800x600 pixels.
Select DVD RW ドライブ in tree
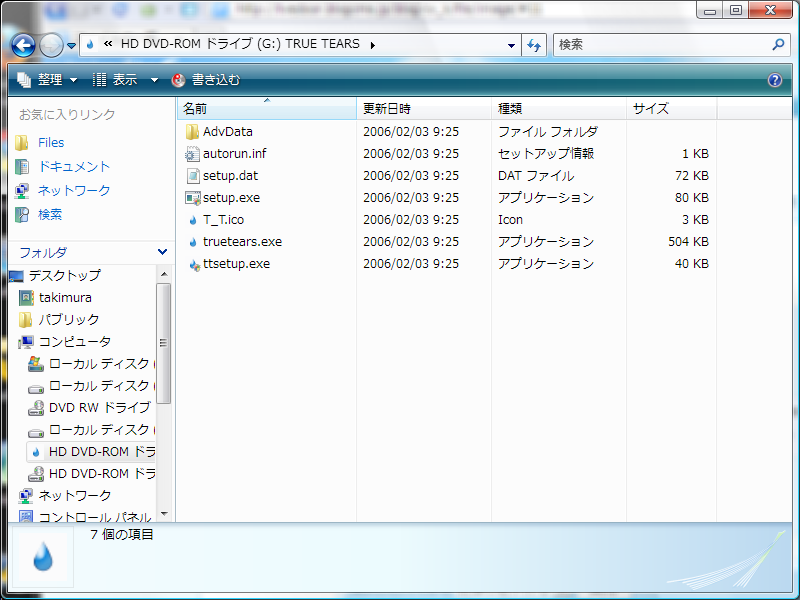(99, 408)
